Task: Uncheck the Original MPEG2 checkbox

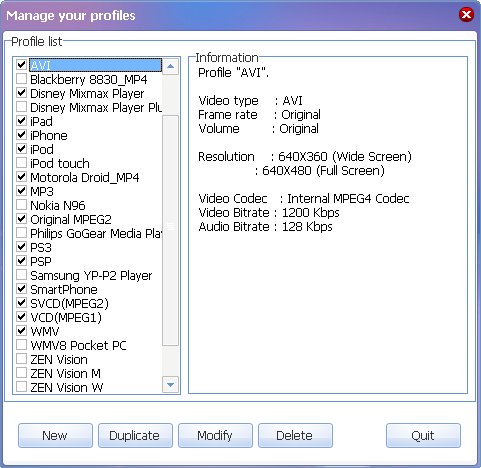Action: coord(21,218)
